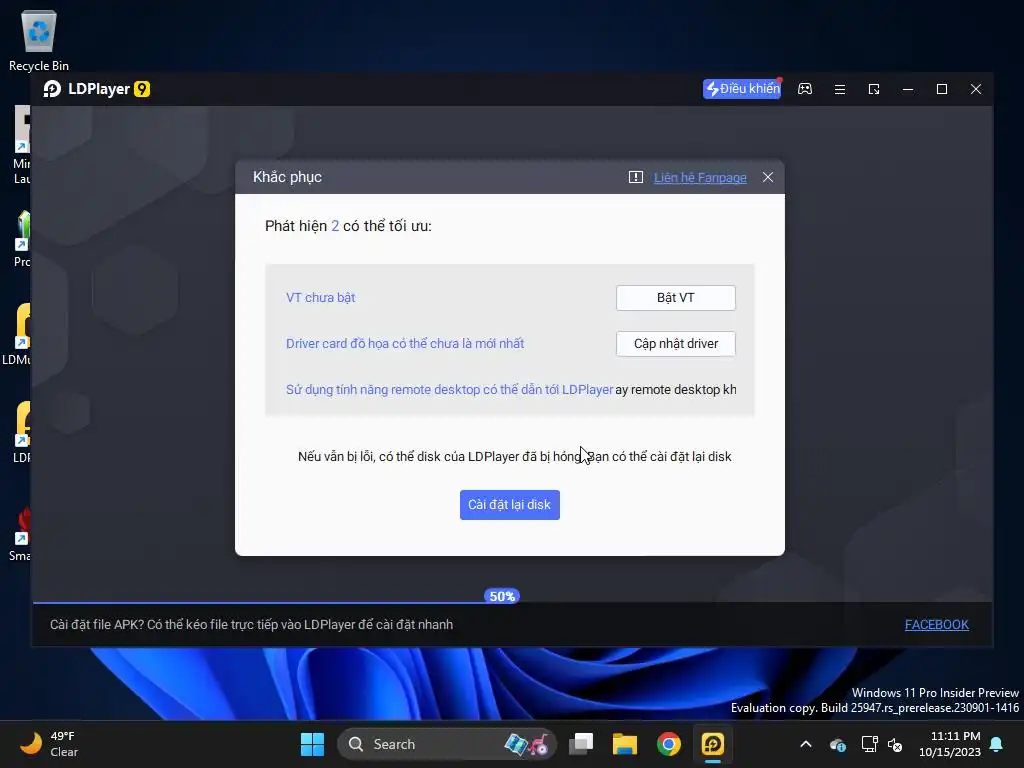Screen dimensions: 1024x768
Task: Click the Cập nhật driver button
Action: (x=675, y=344)
